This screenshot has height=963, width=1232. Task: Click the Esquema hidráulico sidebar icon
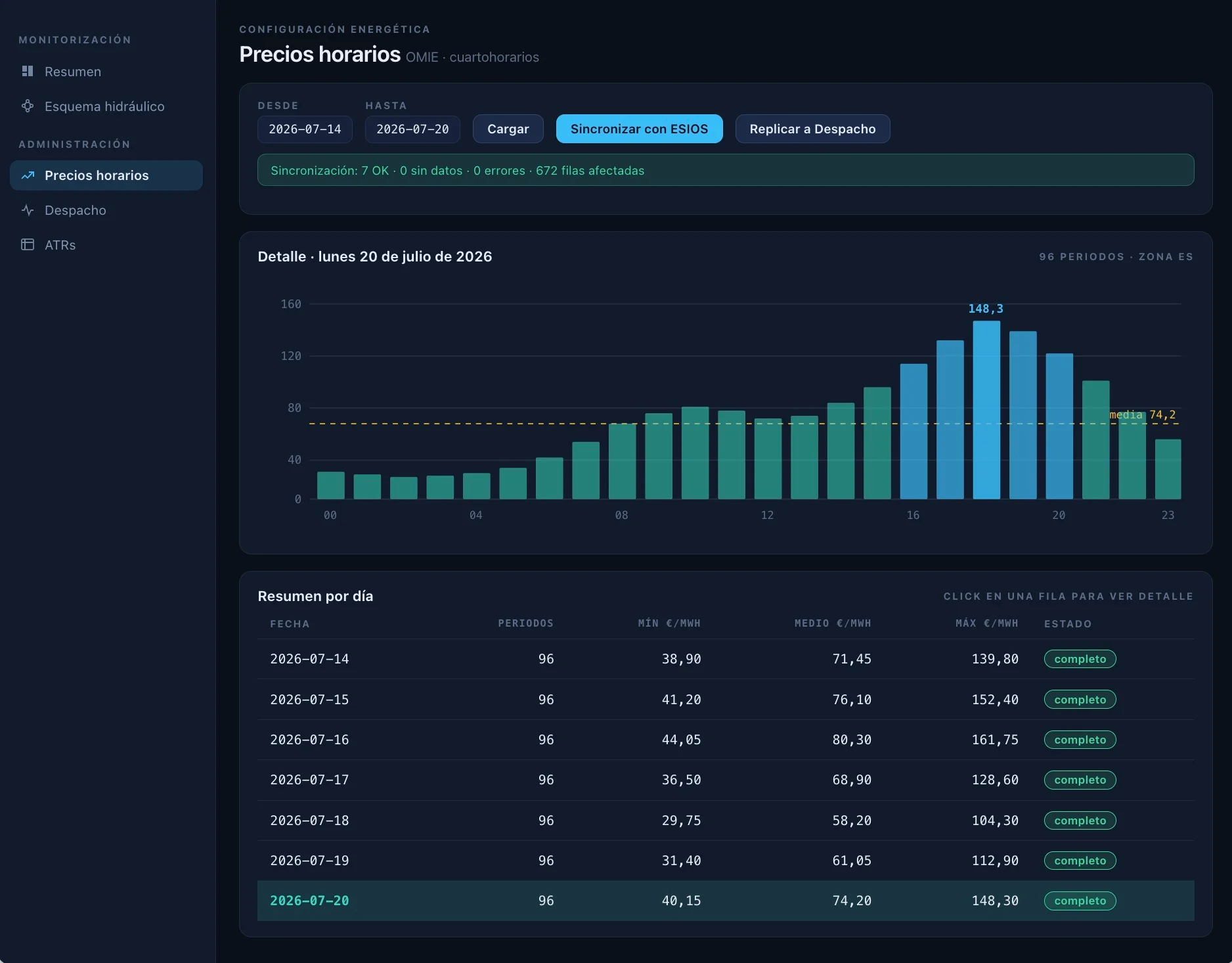[x=28, y=106]
